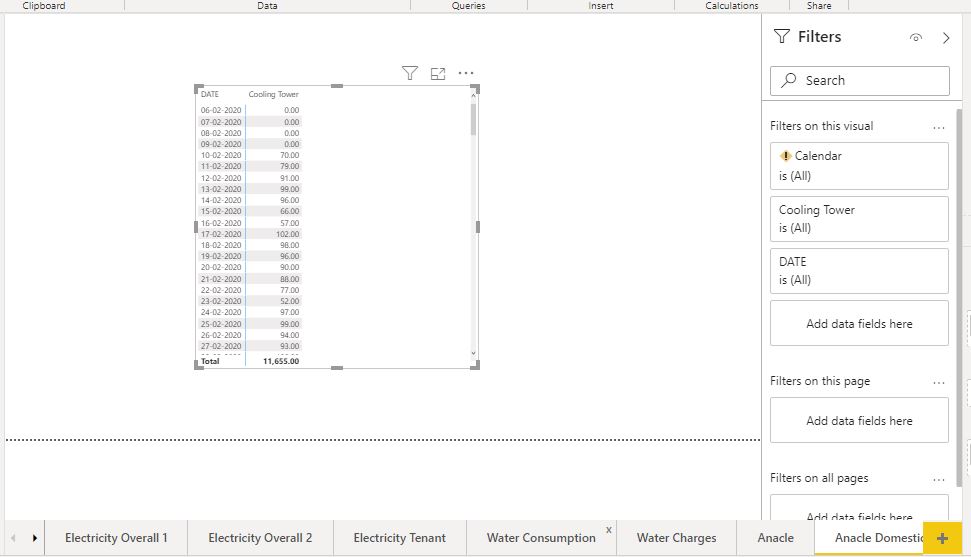Click the Filters pane vertical scrollbar
The width and height of the screenshot is (971, 557).
[959, 297]
